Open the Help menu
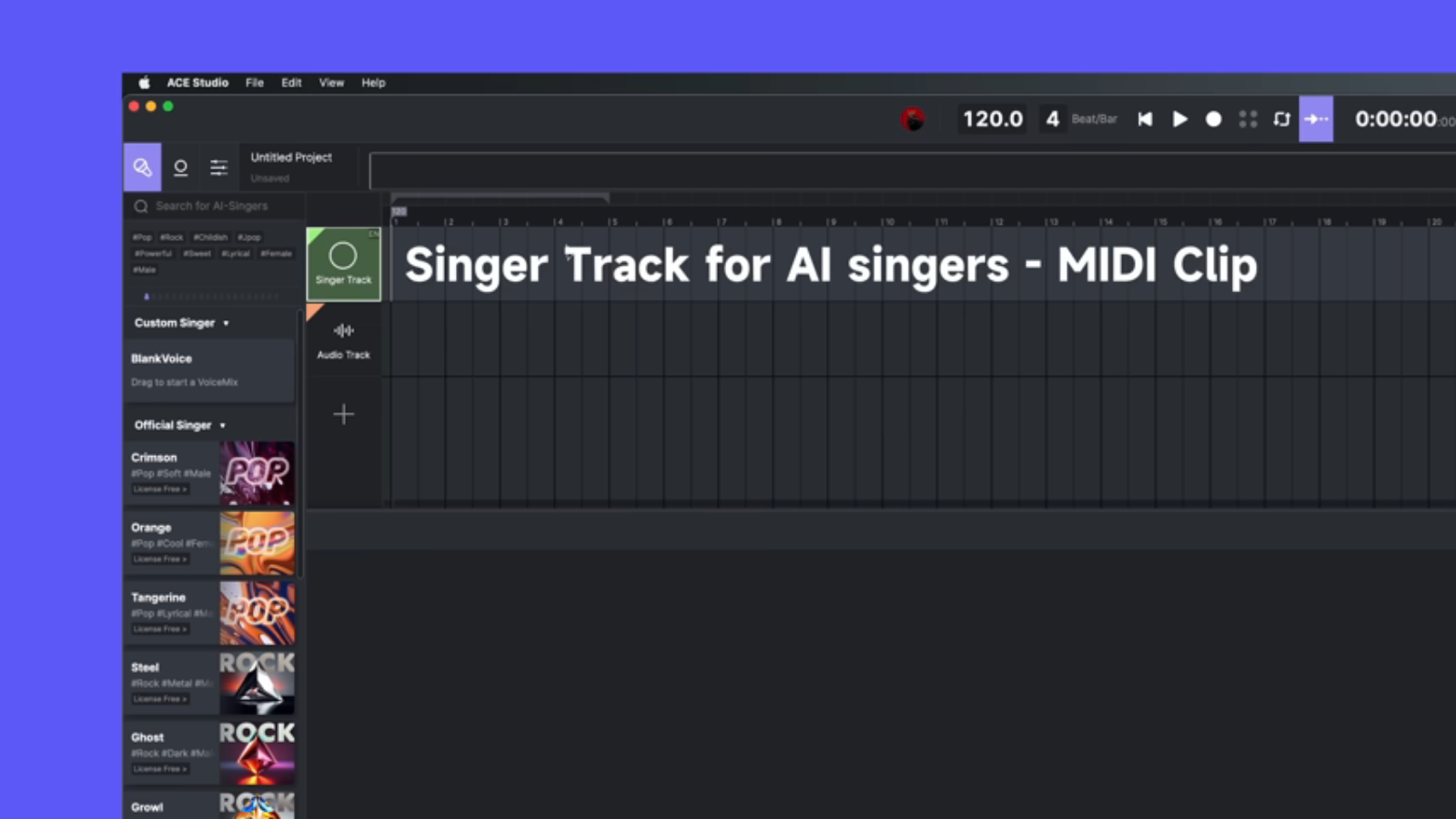The image size is (1456, 819). [373, 83]
